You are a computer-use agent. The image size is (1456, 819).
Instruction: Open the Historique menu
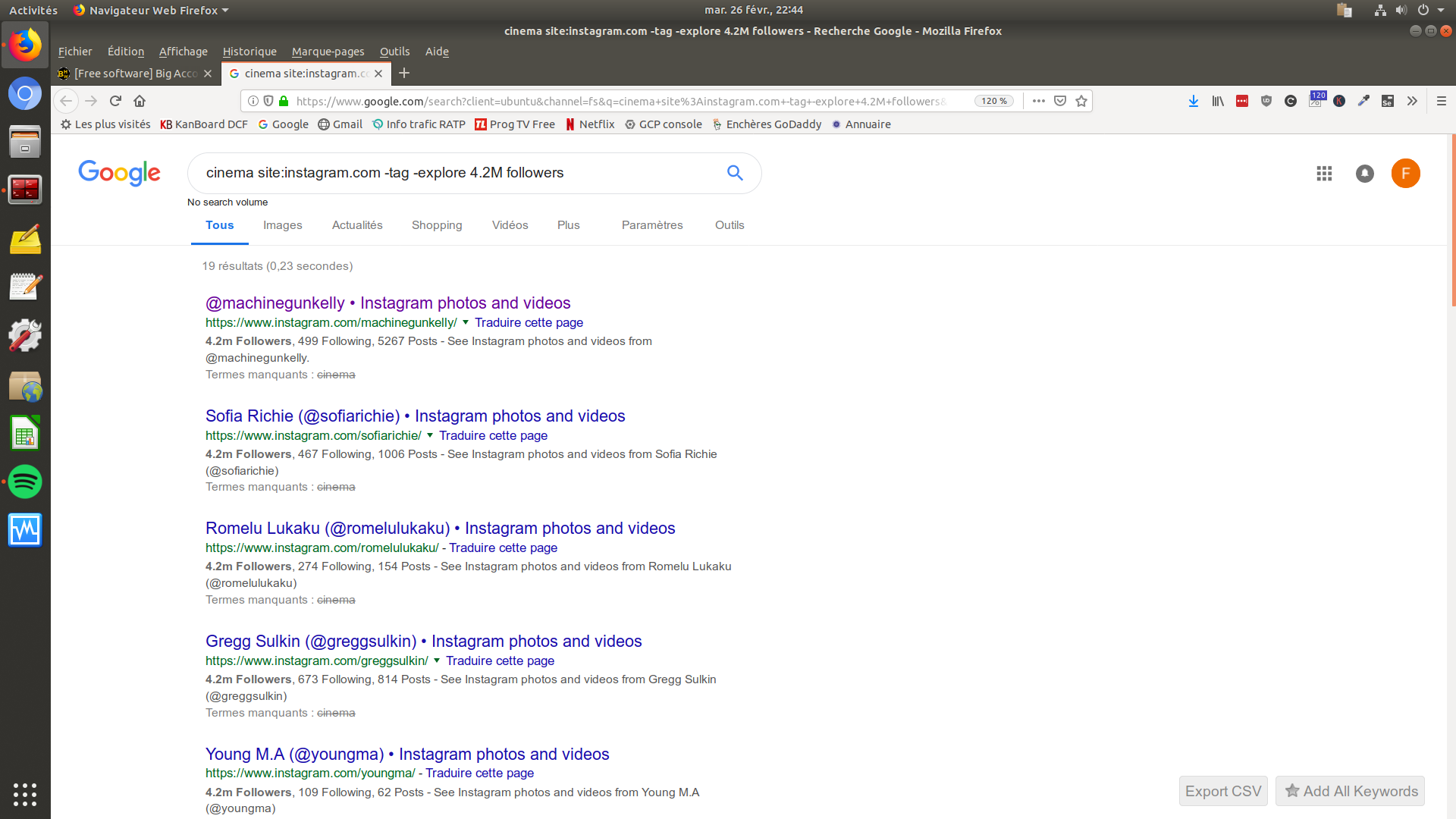249,52
